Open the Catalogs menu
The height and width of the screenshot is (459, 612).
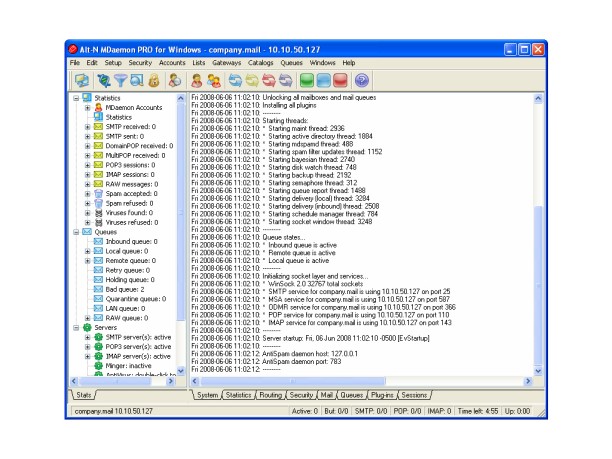260,62
